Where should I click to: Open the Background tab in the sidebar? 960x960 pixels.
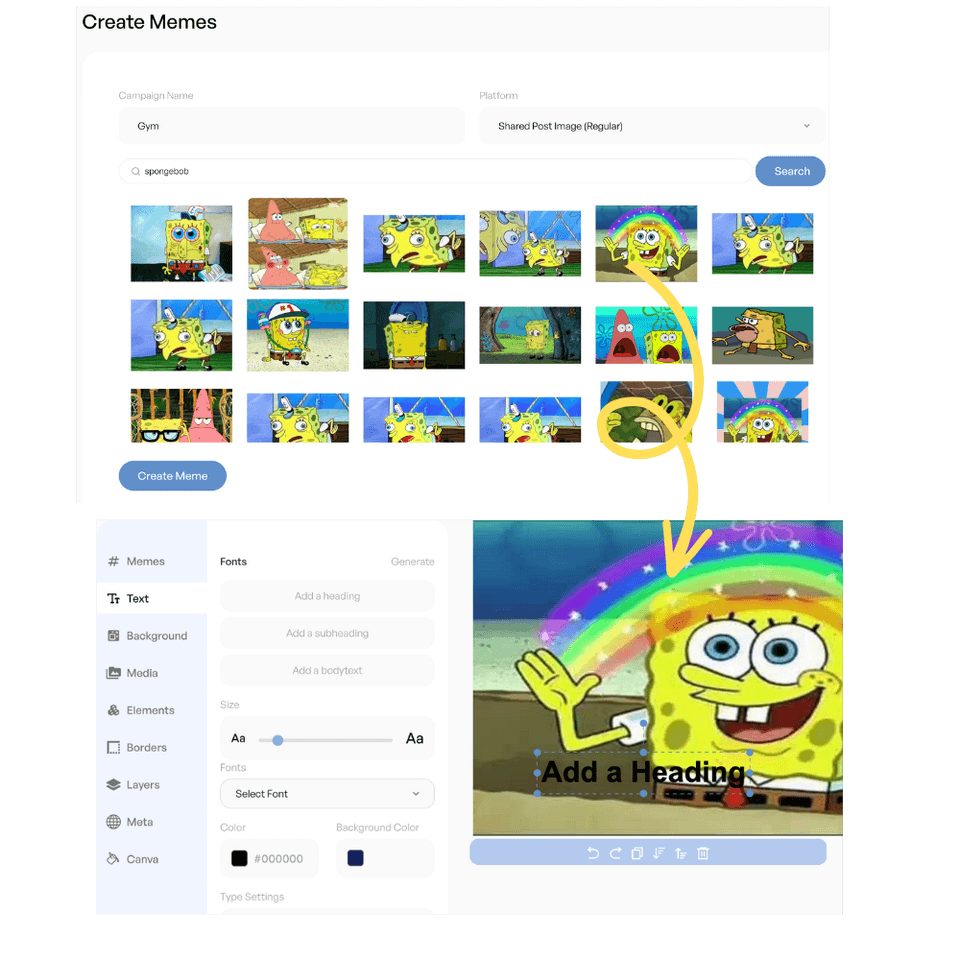click(x=147, y=636)
